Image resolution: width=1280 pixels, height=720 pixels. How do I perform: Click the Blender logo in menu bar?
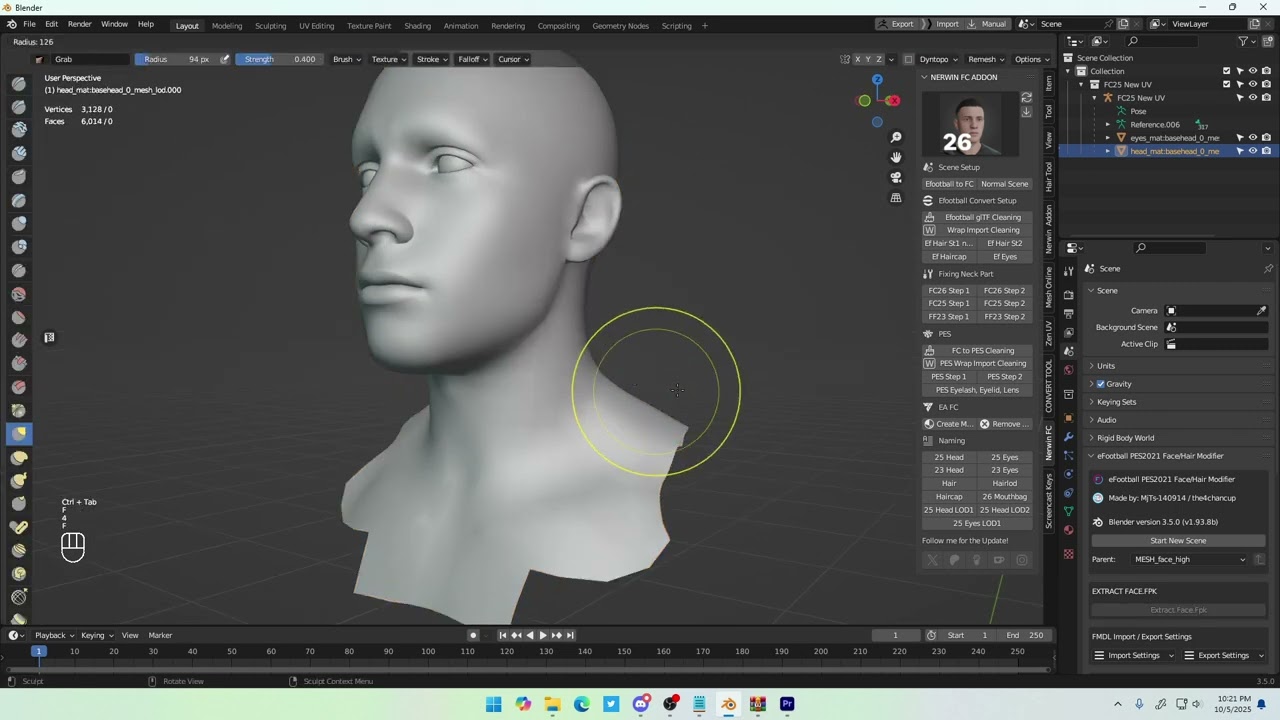click(12, 24)
